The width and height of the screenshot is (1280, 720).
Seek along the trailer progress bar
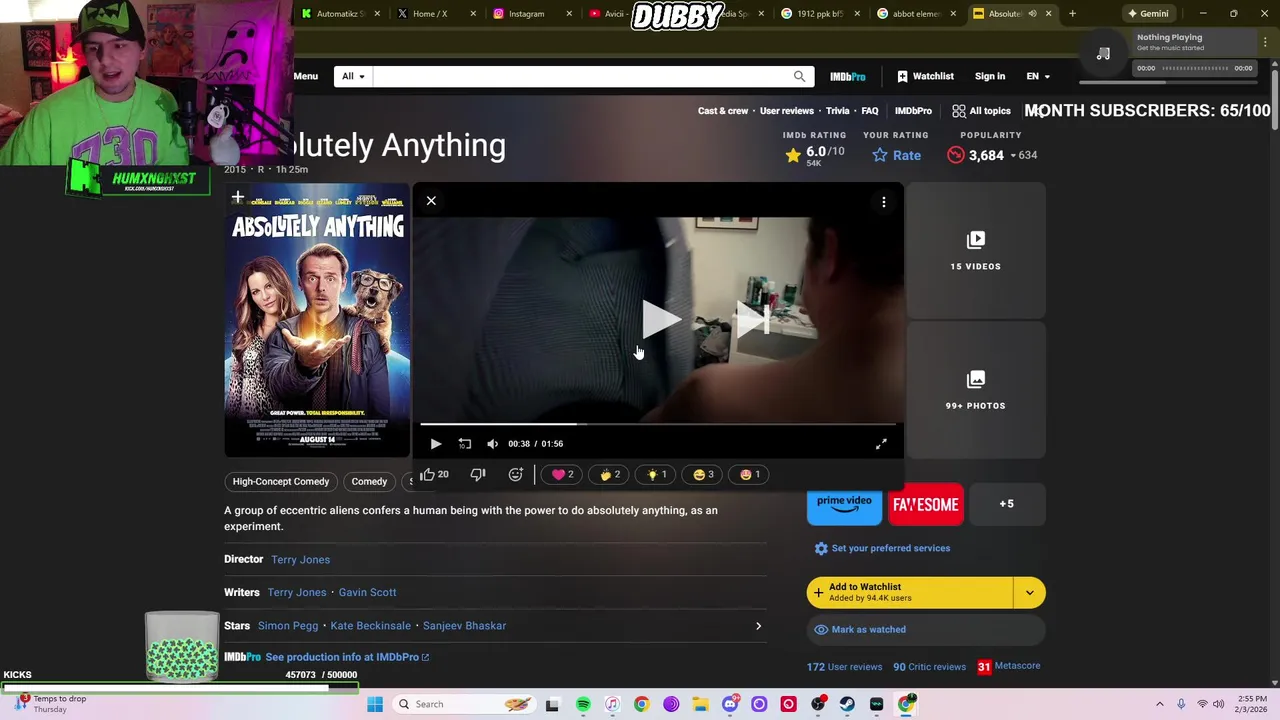(660, 425)
